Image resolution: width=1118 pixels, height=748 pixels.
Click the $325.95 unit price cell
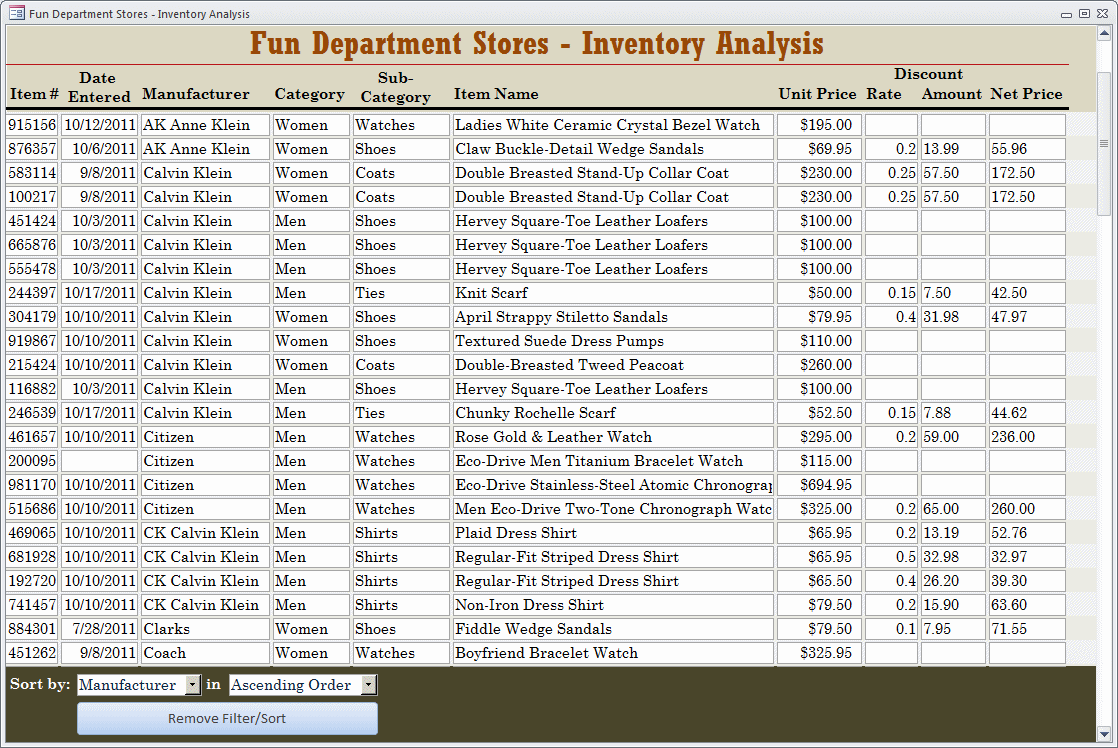pyautogui.click(x=819, y=653)
